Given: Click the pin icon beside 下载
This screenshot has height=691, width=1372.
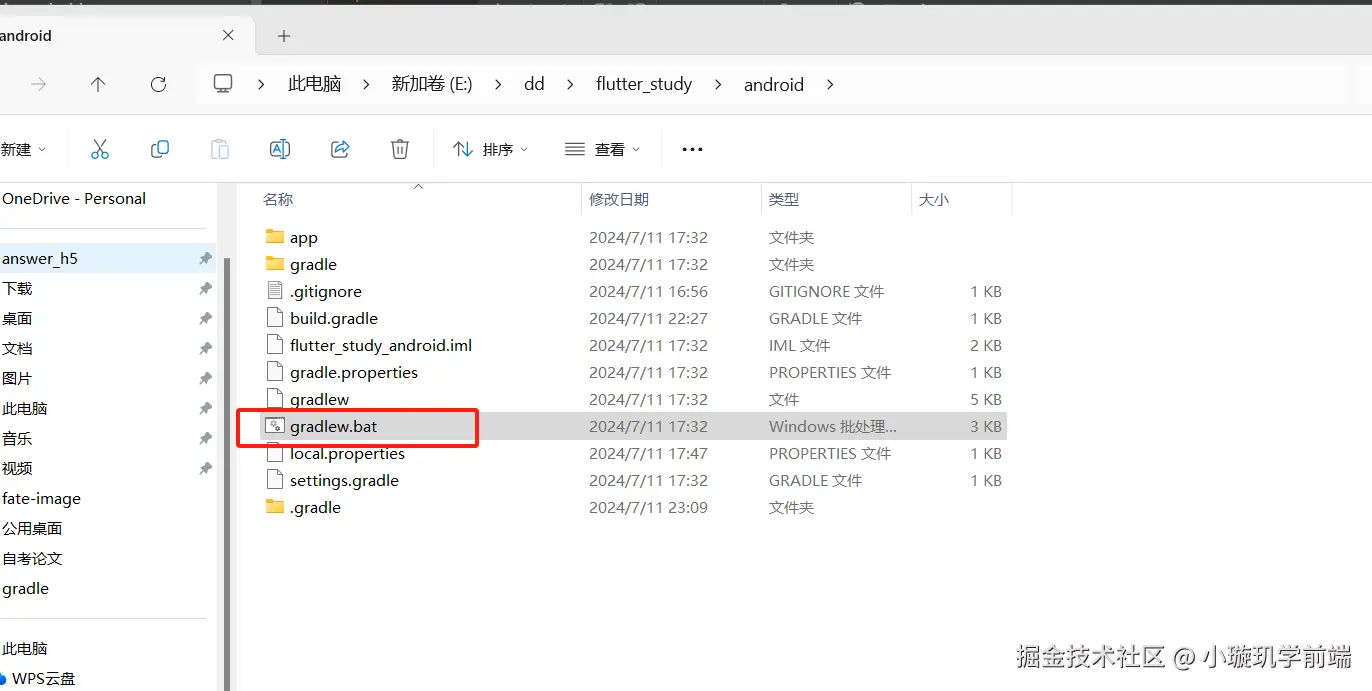Looking at the screenshot, I should pyautogui.click(x=205, y=288).
